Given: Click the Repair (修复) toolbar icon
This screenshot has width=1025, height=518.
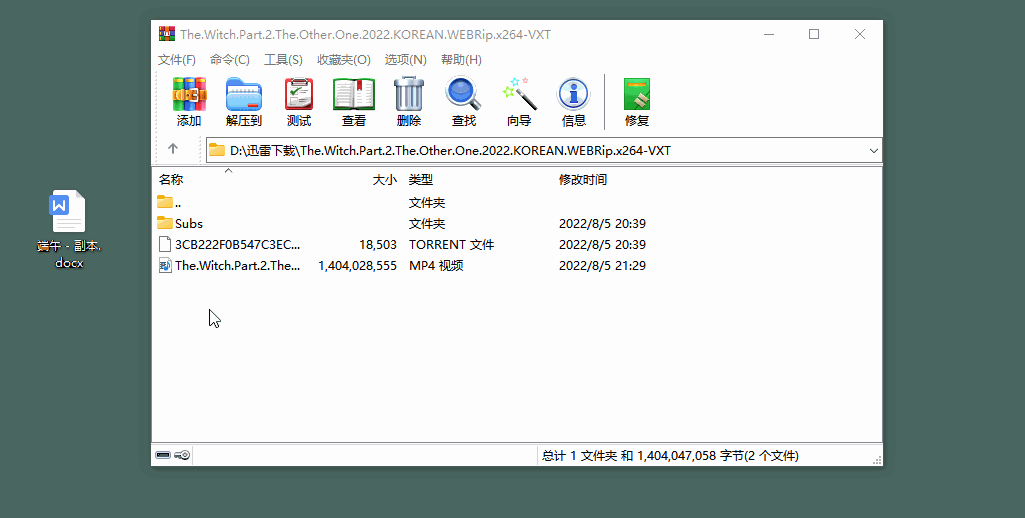Looking at the screenshot, I should (637, 94).
